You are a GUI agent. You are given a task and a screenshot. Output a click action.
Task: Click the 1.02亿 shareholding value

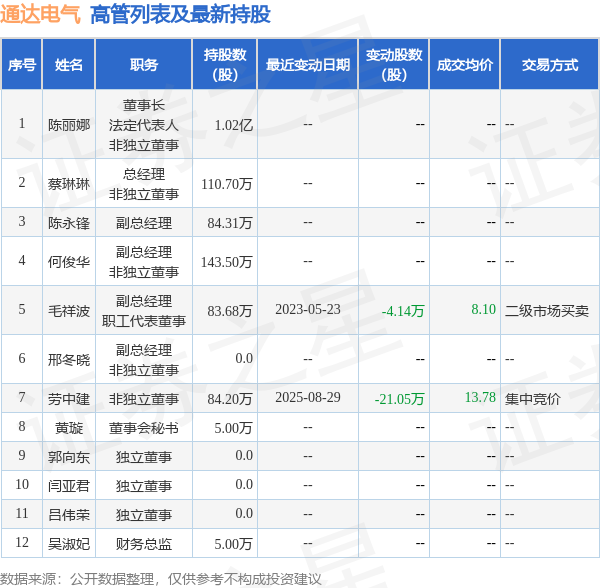(233, 125)
